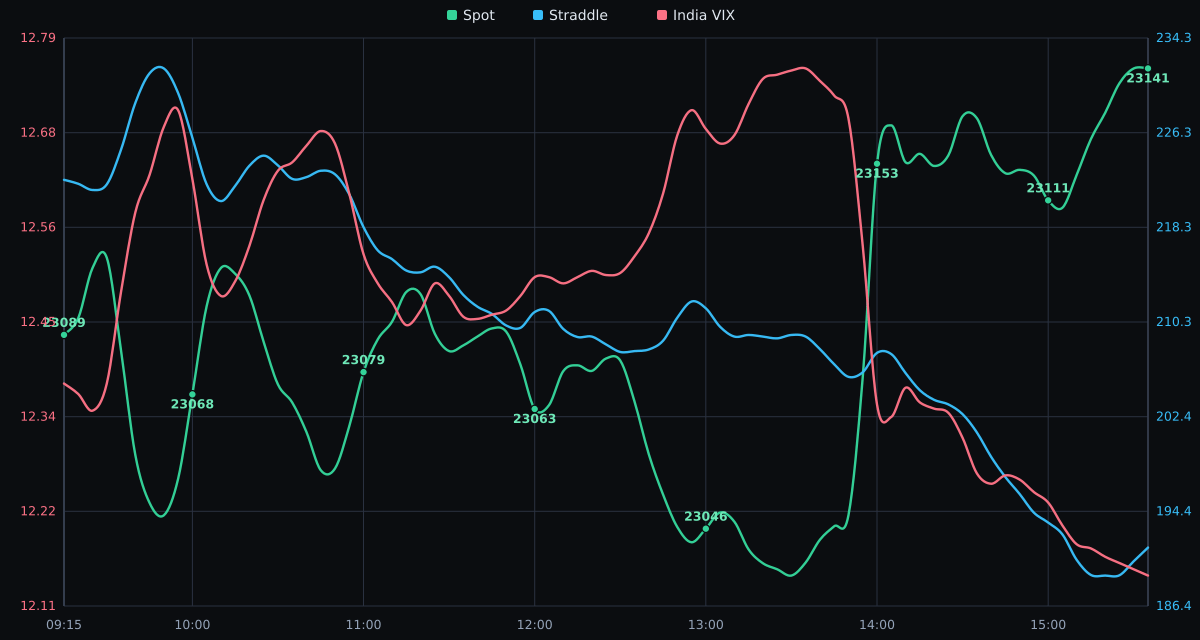The image size is (1200, 640).
Task: Select the 23153 spot data point
Action: [x=877, y=164]
